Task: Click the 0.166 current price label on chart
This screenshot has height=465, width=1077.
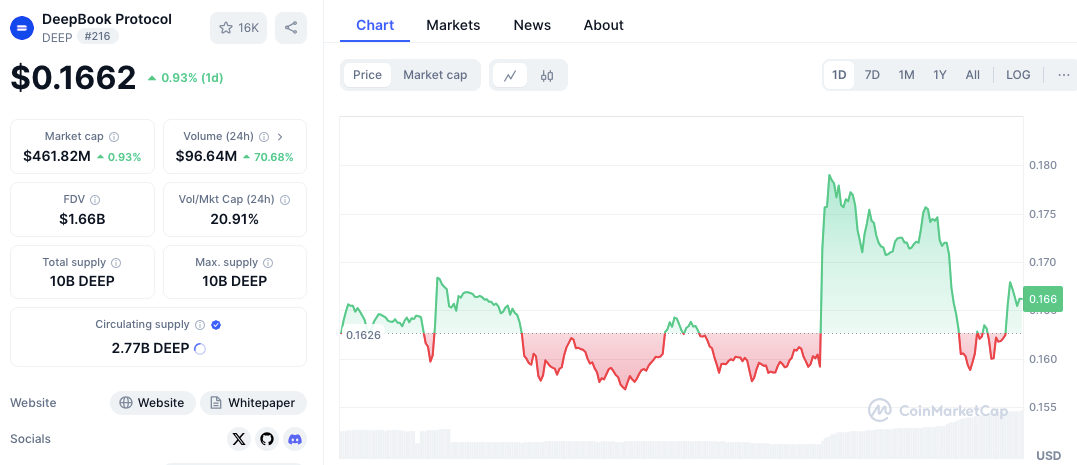Action: [x=1043, y=299]
